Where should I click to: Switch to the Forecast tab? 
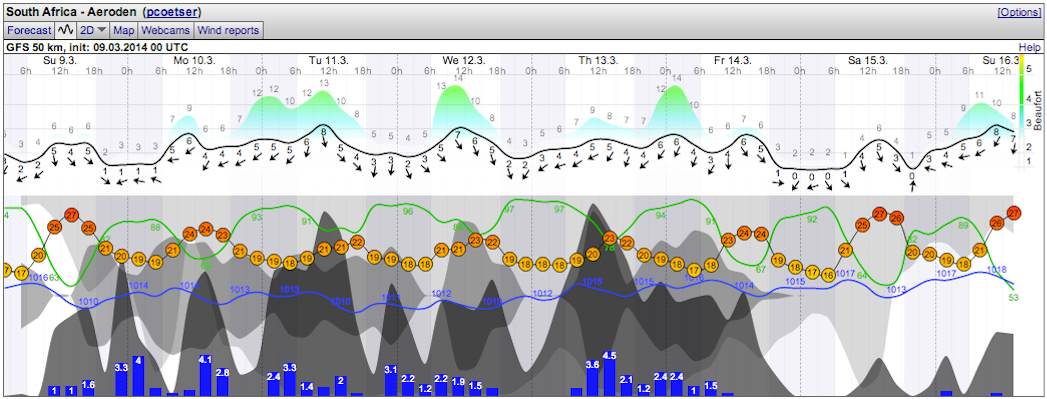(x=29, y=30)
